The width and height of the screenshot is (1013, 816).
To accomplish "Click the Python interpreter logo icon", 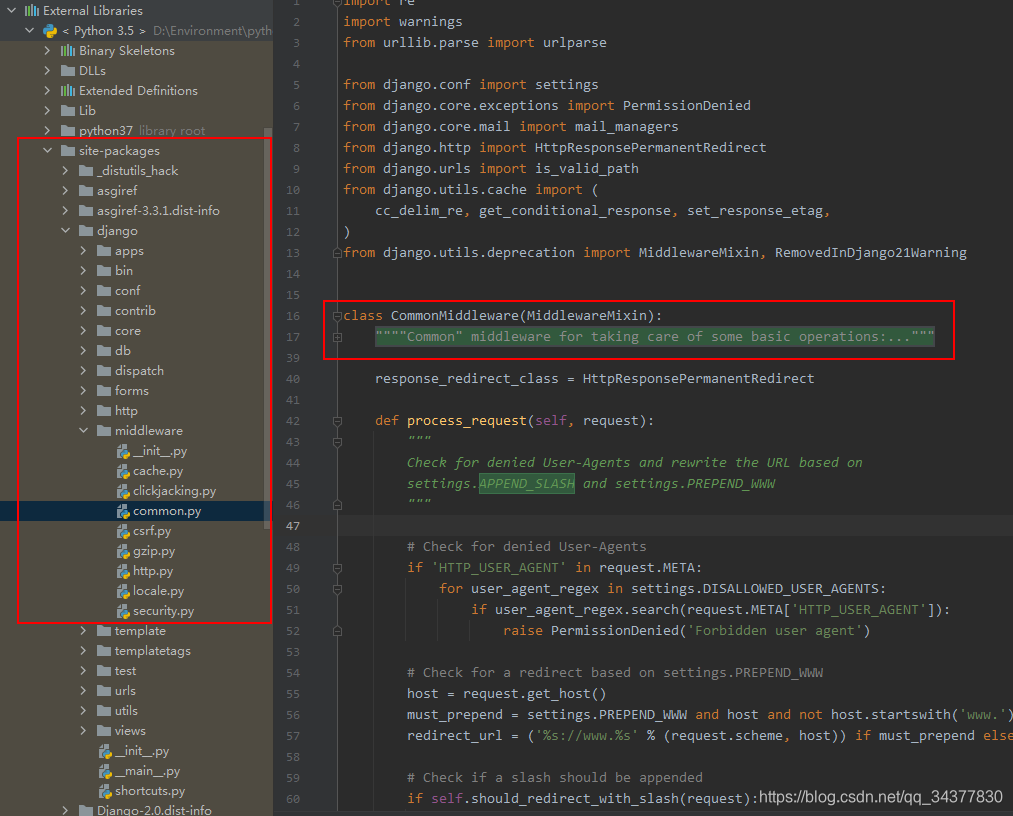I will point(50,30).
